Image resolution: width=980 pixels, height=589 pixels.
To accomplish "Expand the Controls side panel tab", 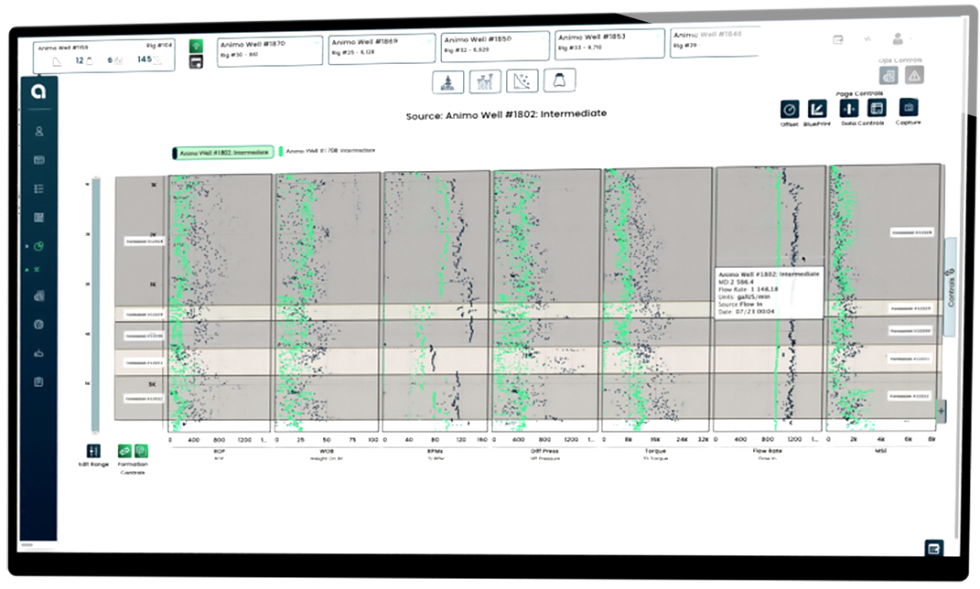I will tap(950, 287).
